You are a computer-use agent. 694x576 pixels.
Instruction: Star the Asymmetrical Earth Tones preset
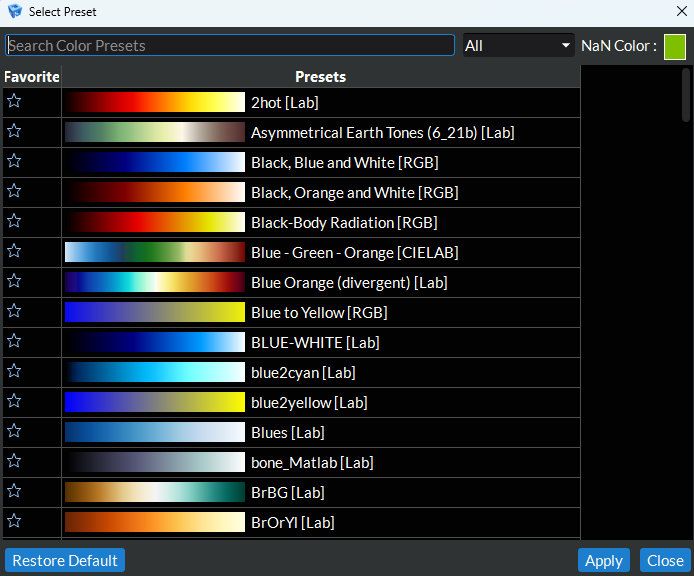point(14,131)
